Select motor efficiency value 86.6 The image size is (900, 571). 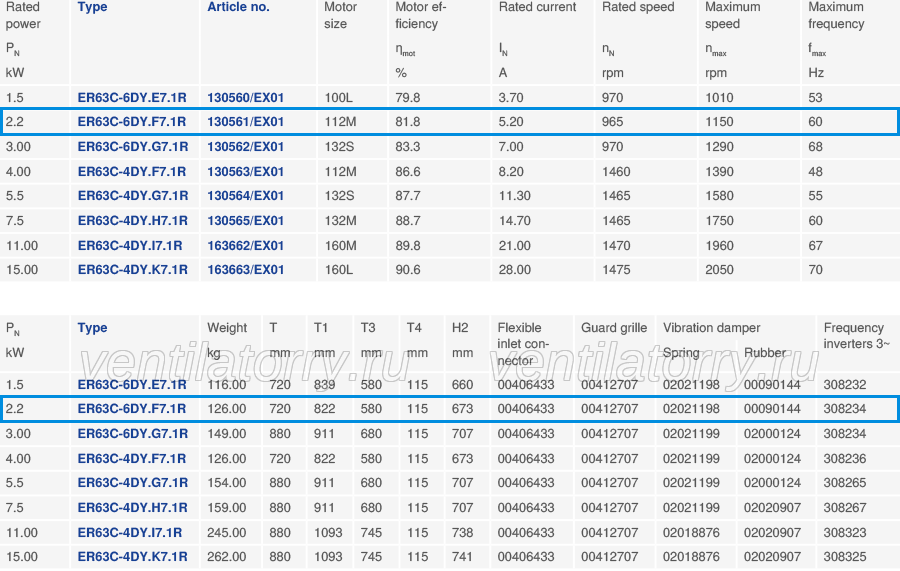pyautogui.click(x=408, y=172)
